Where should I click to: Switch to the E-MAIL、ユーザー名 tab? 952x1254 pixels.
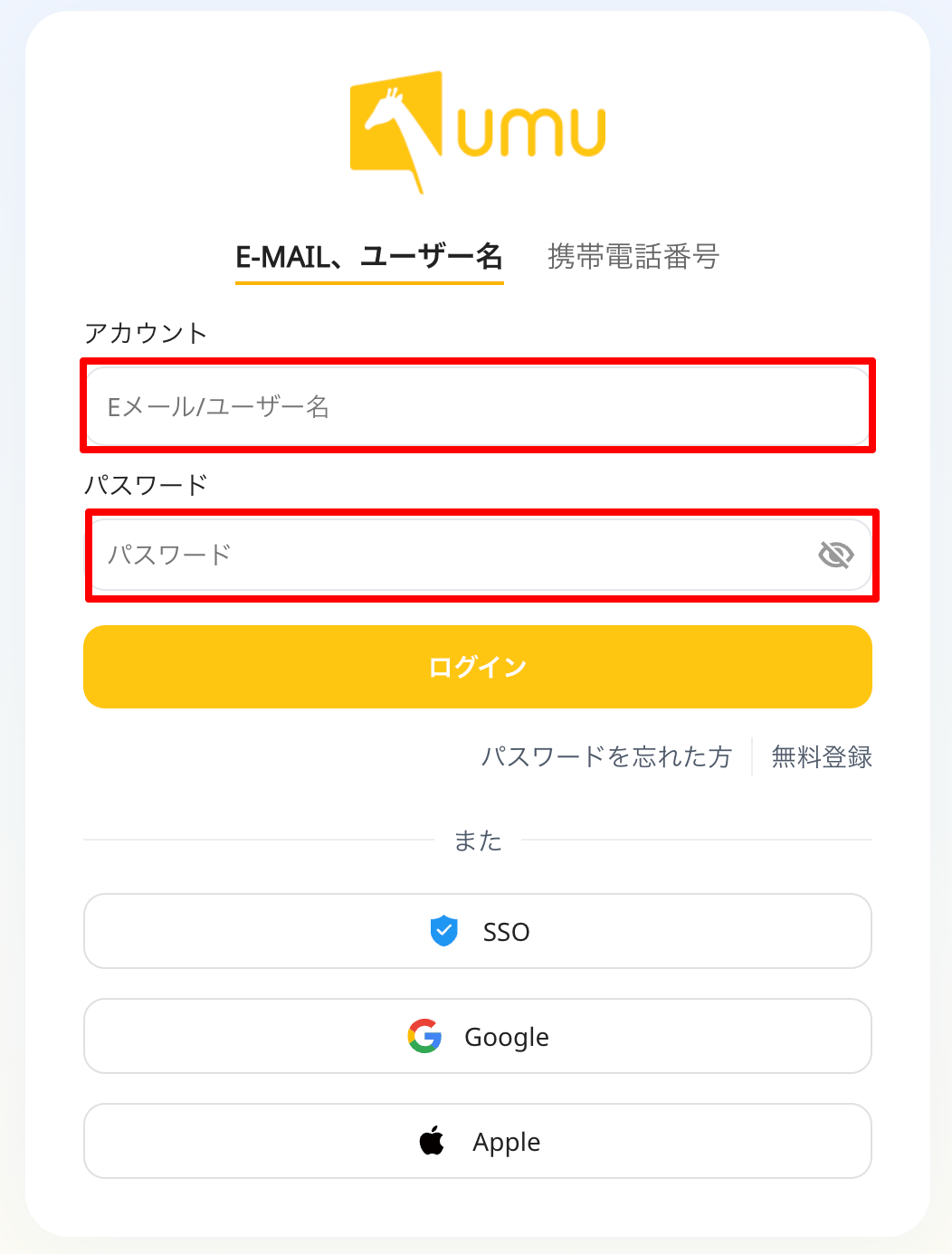click(x=369, y=257)
